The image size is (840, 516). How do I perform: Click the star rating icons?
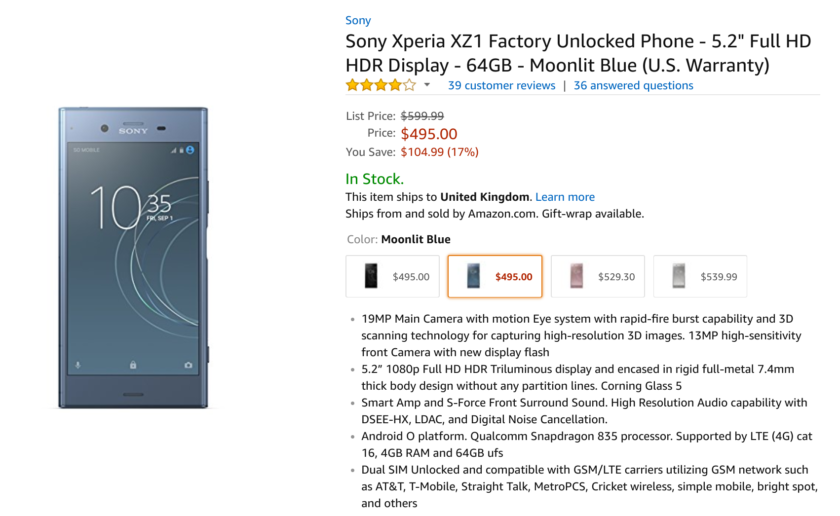[381, 85]
